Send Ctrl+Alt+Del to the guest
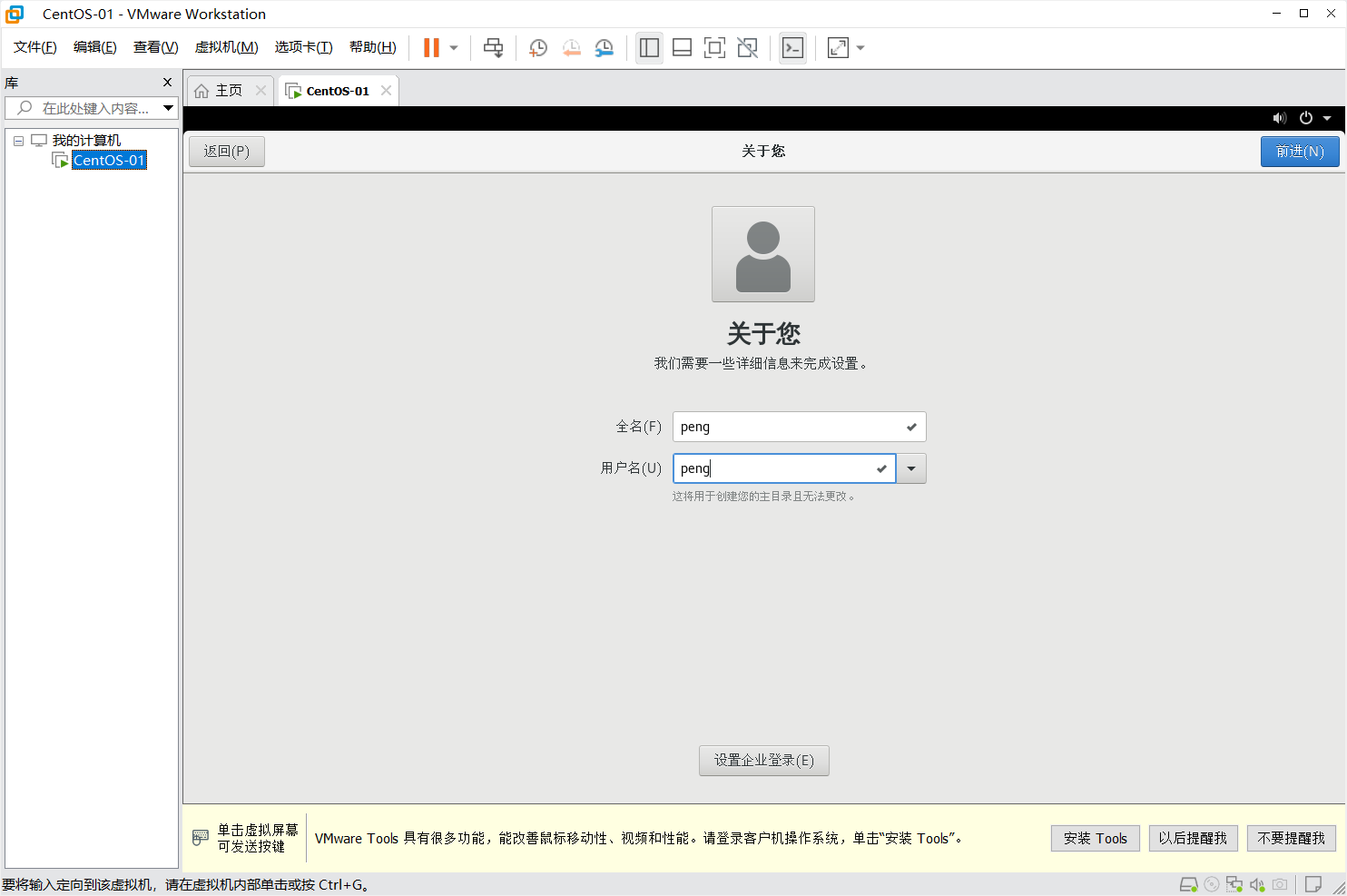1347x896 pixels. tap(493, 47)
